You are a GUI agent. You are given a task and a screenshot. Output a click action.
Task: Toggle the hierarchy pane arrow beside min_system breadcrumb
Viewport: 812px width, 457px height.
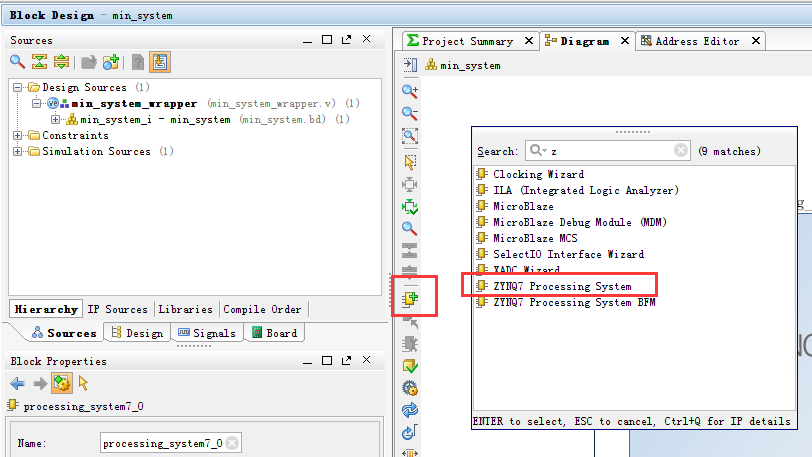[410, 65]
